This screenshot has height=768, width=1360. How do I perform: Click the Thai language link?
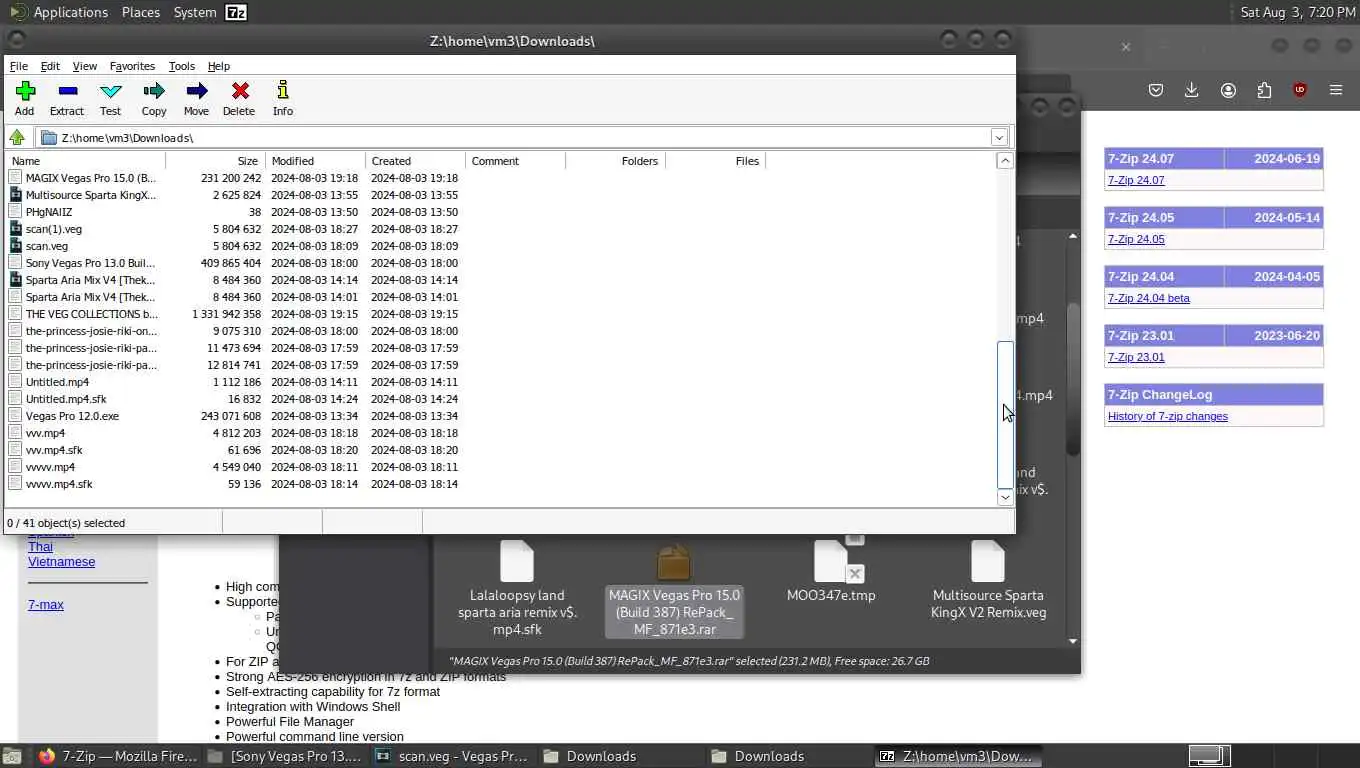40,547
